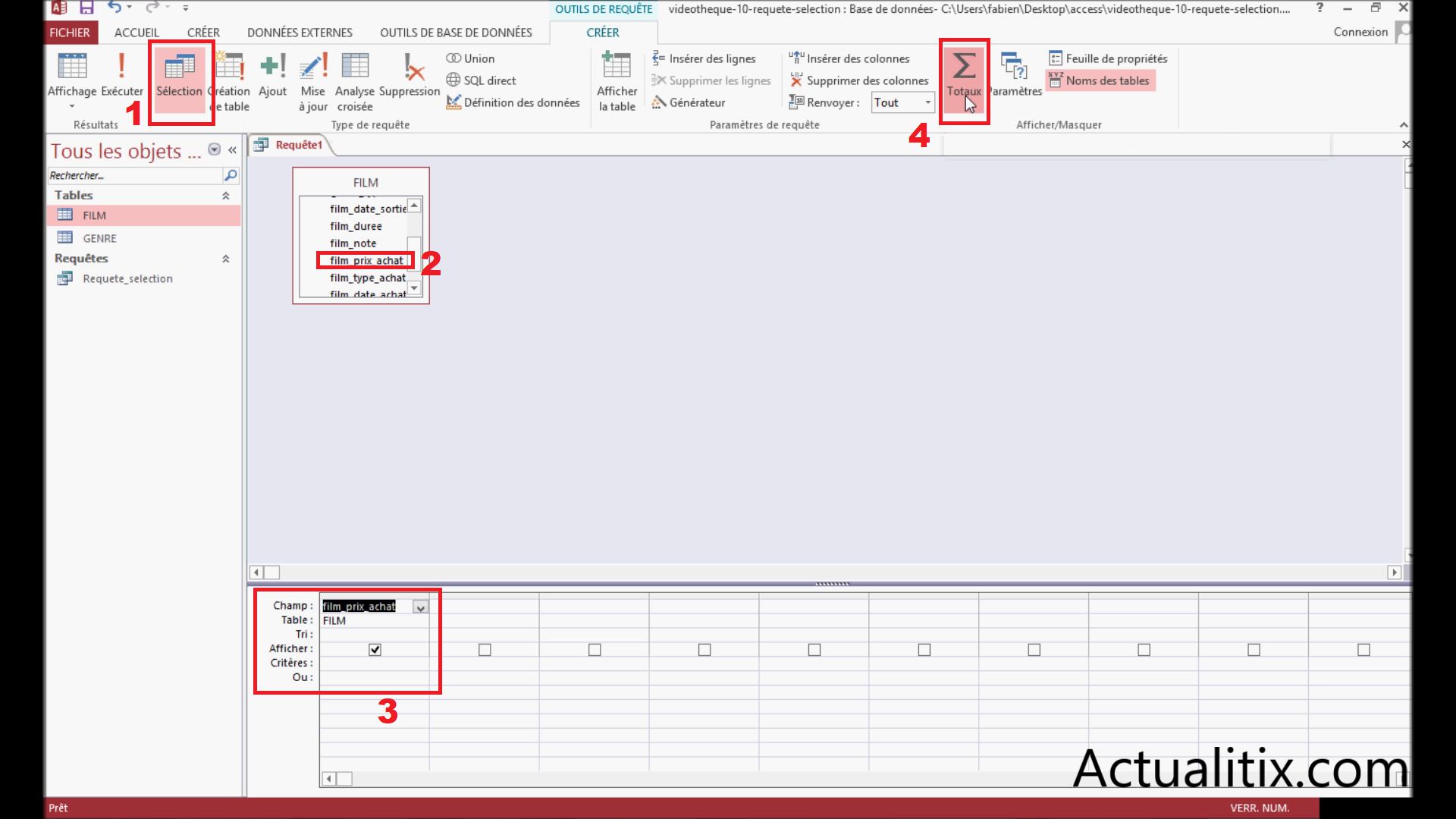Screen dimensions: 1456x819
Task: Click Supprimer des colonnes
Action: 858,80
